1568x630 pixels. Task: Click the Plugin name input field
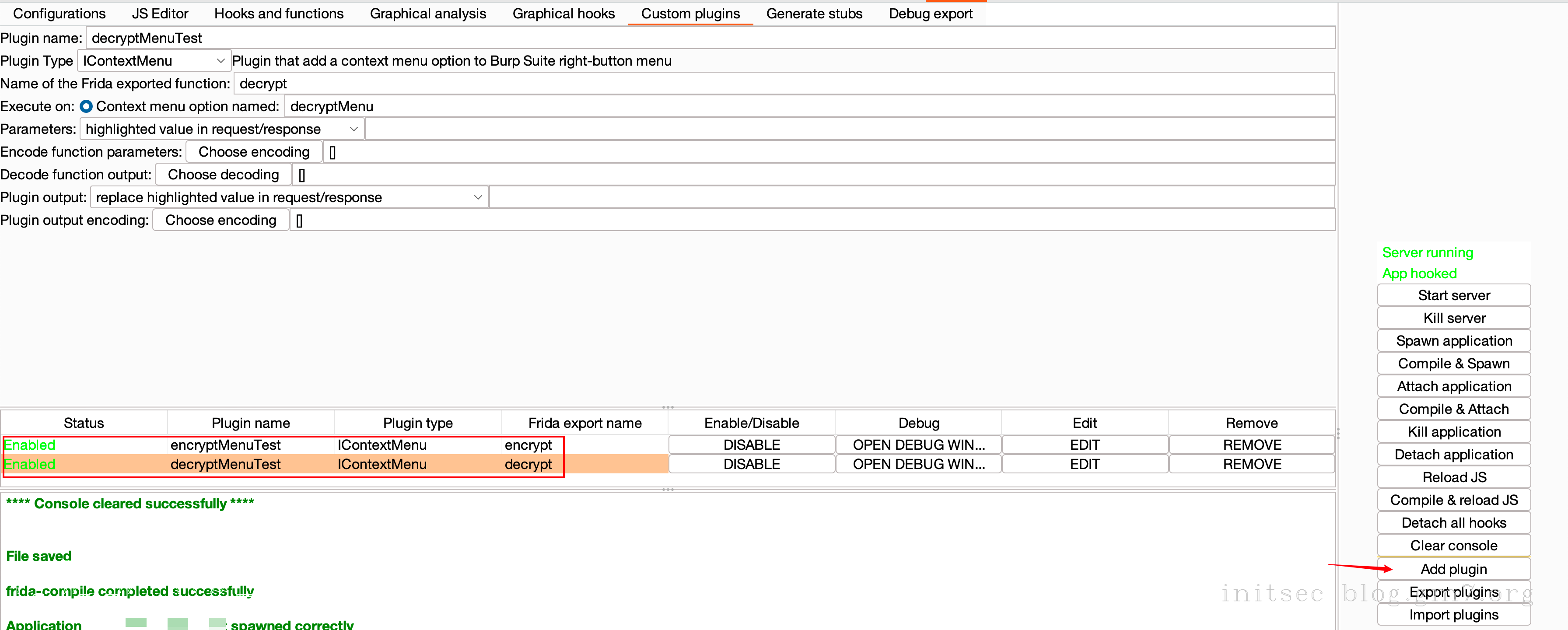coord(710,38)
